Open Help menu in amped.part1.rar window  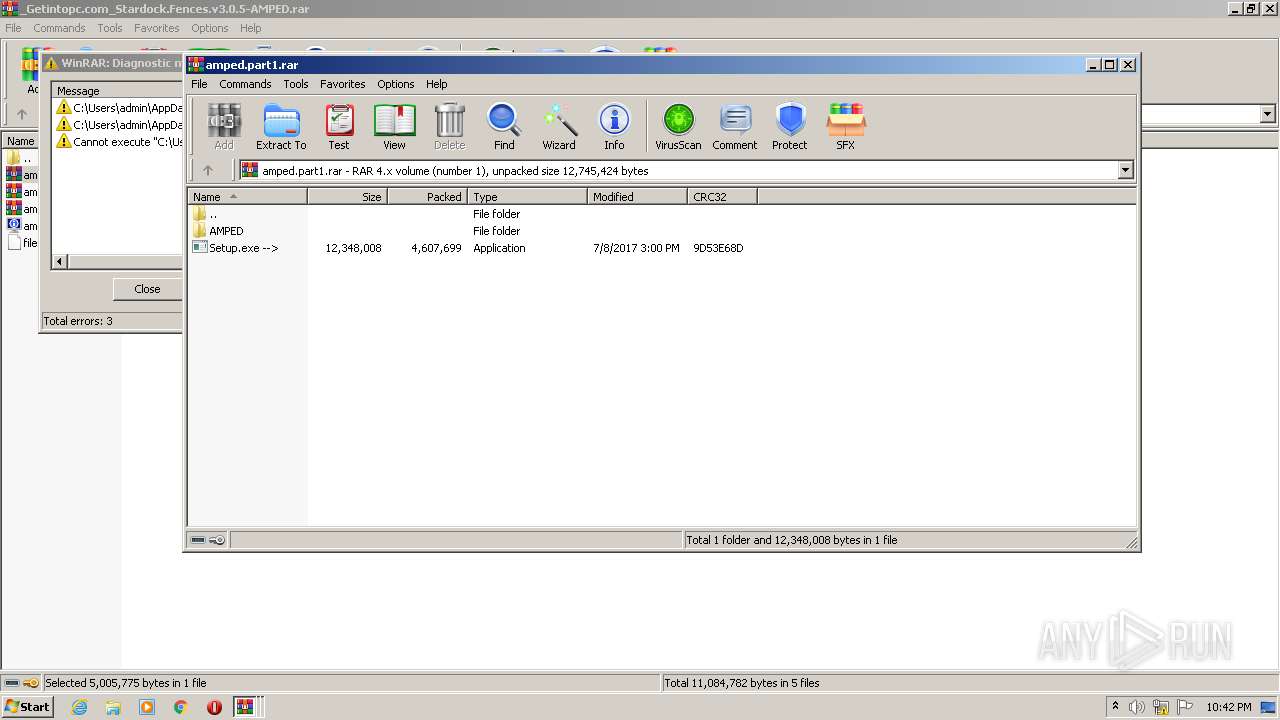(437, 84)
